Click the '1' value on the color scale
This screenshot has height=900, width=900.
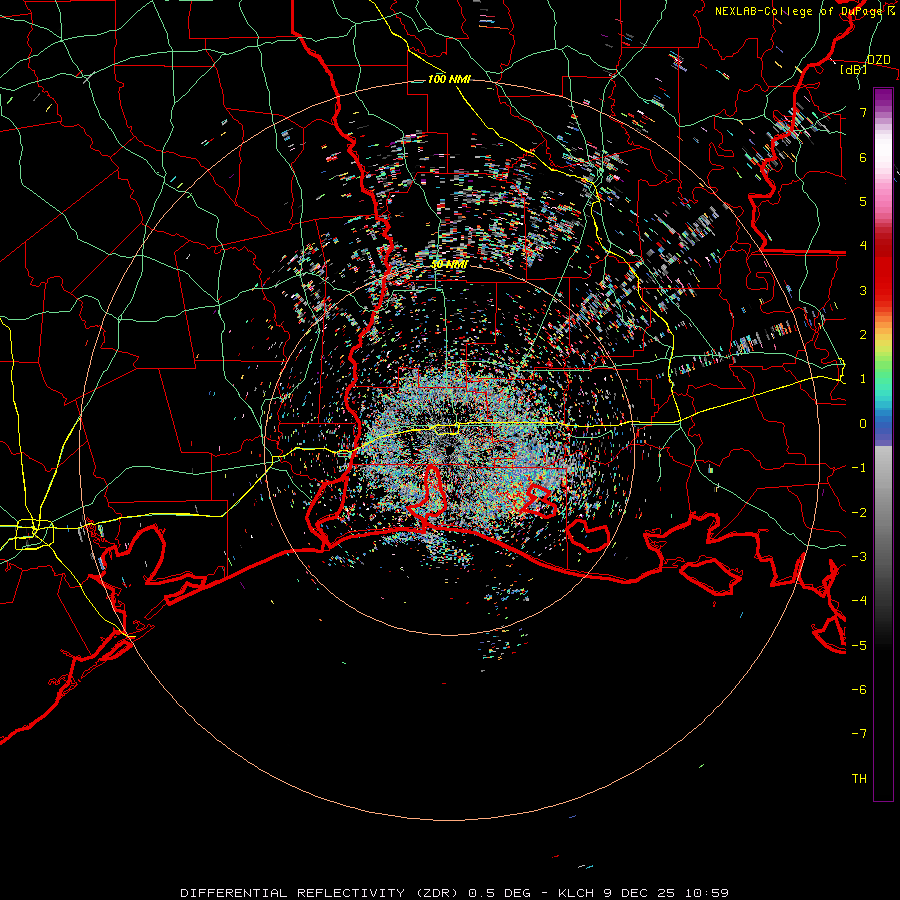point(863,379)
